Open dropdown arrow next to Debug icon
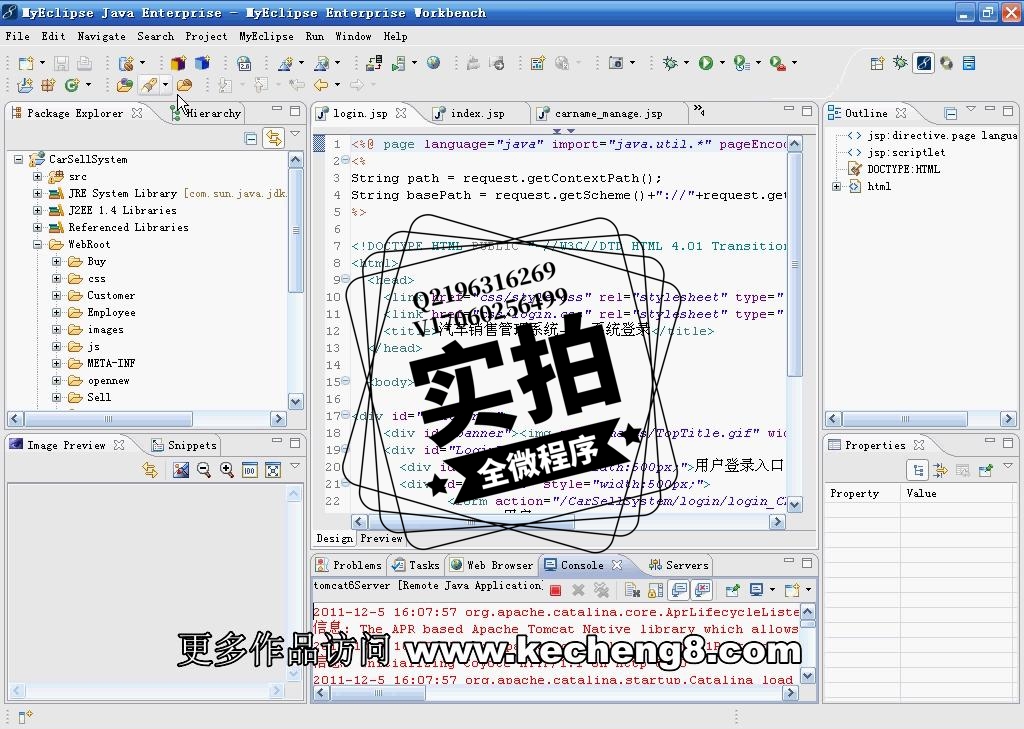Viewport: 1024px width, 729px height. [686, 63]
